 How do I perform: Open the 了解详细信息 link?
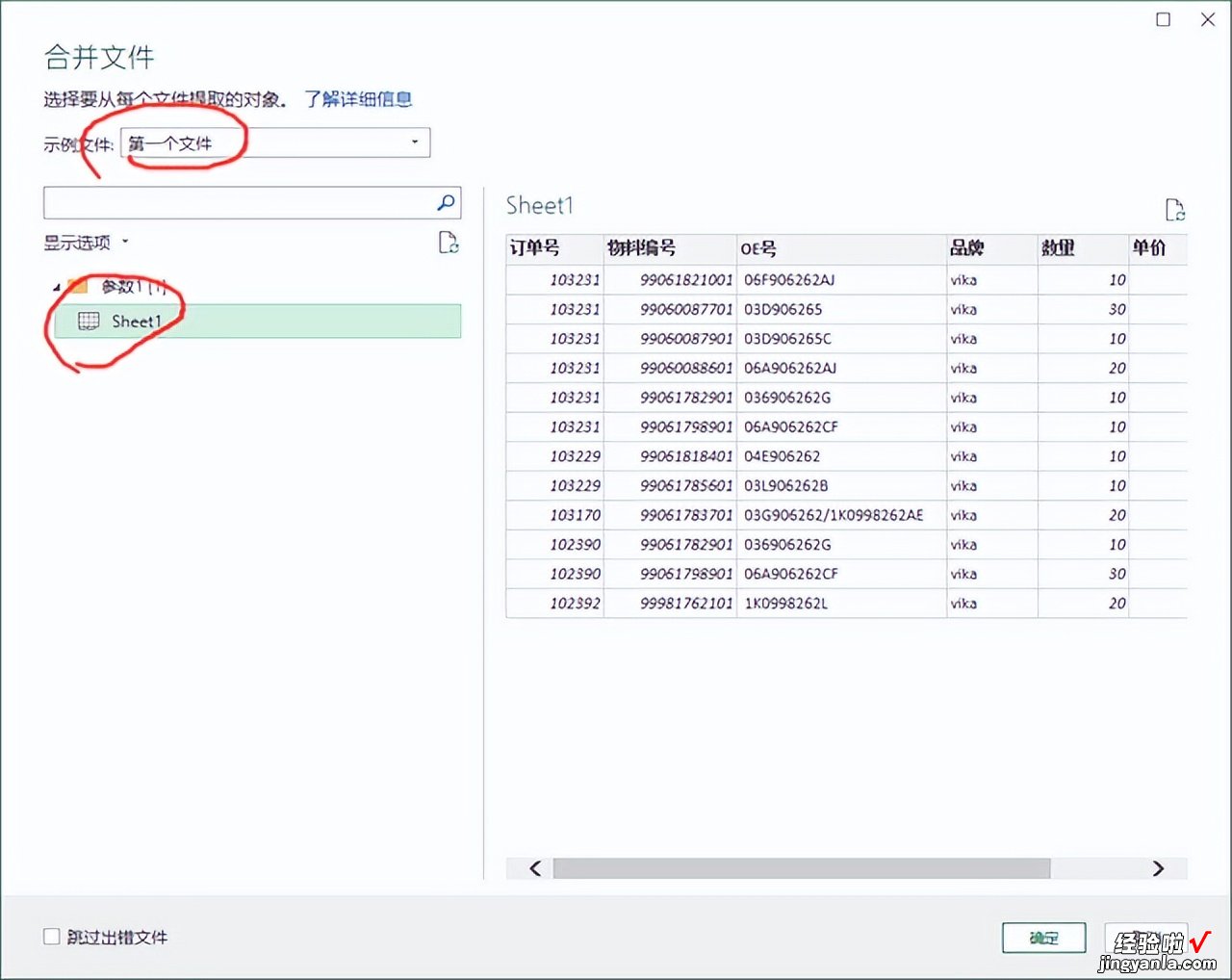358,99
